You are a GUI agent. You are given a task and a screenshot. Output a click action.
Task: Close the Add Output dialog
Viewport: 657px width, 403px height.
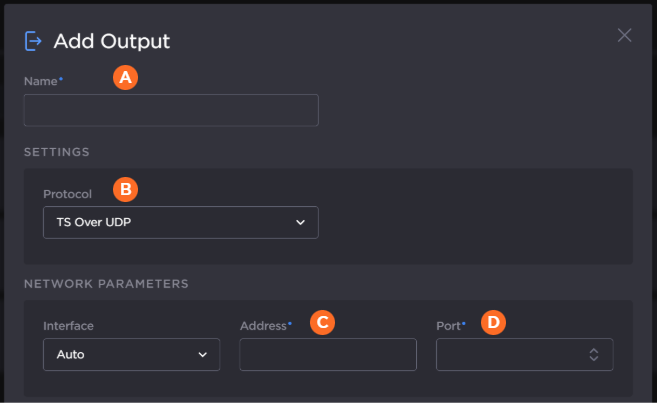[624, 35]
